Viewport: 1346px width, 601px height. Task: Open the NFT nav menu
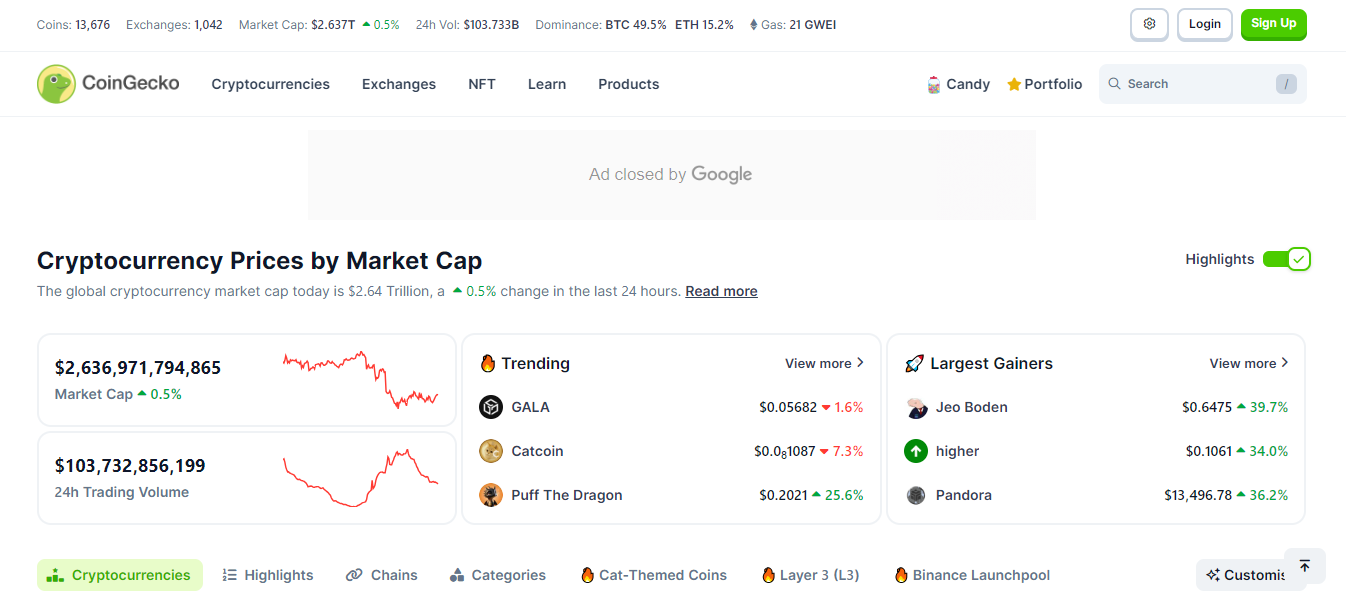[x=482, y=84]
